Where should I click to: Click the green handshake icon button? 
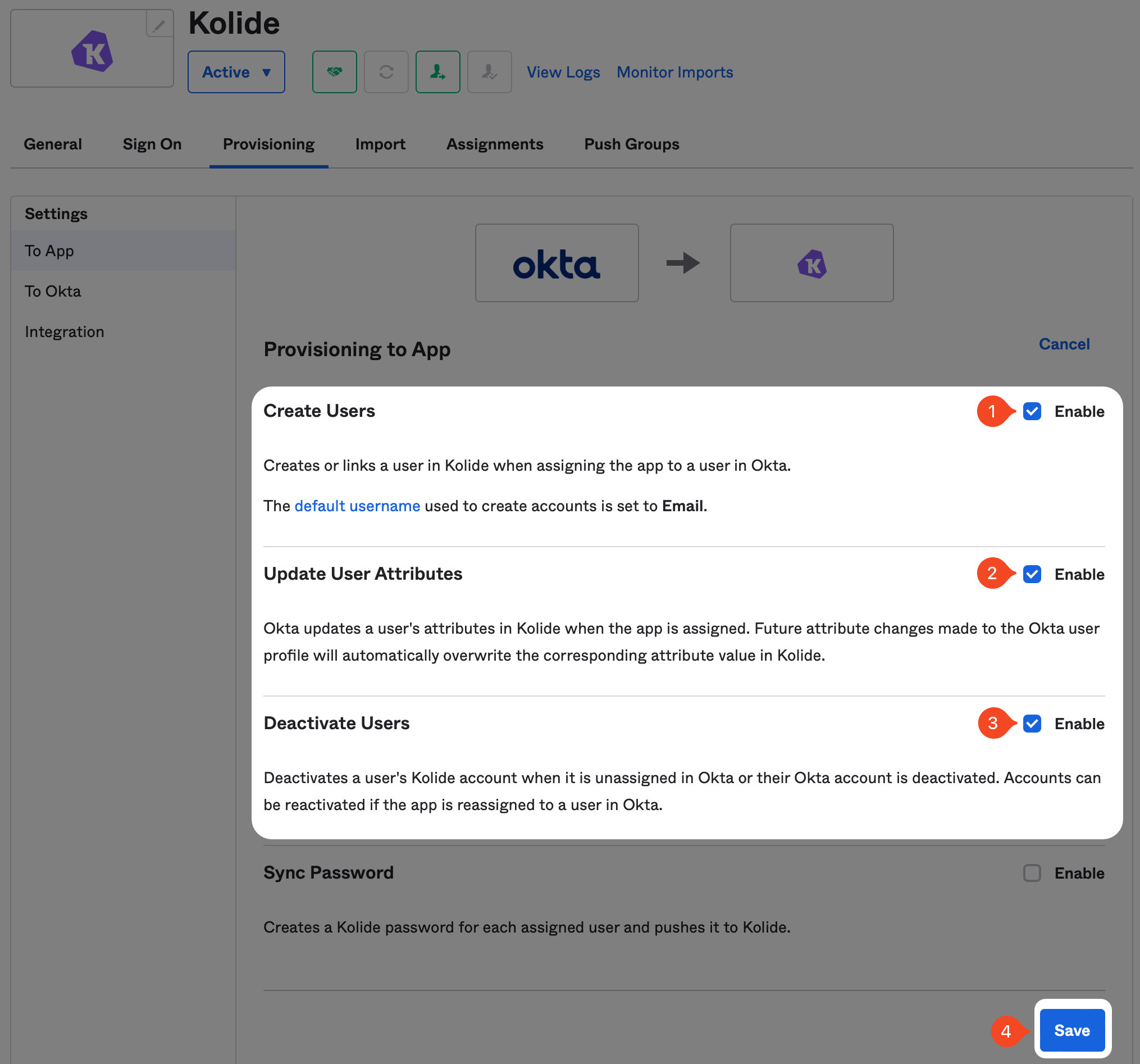click(334, 72)
